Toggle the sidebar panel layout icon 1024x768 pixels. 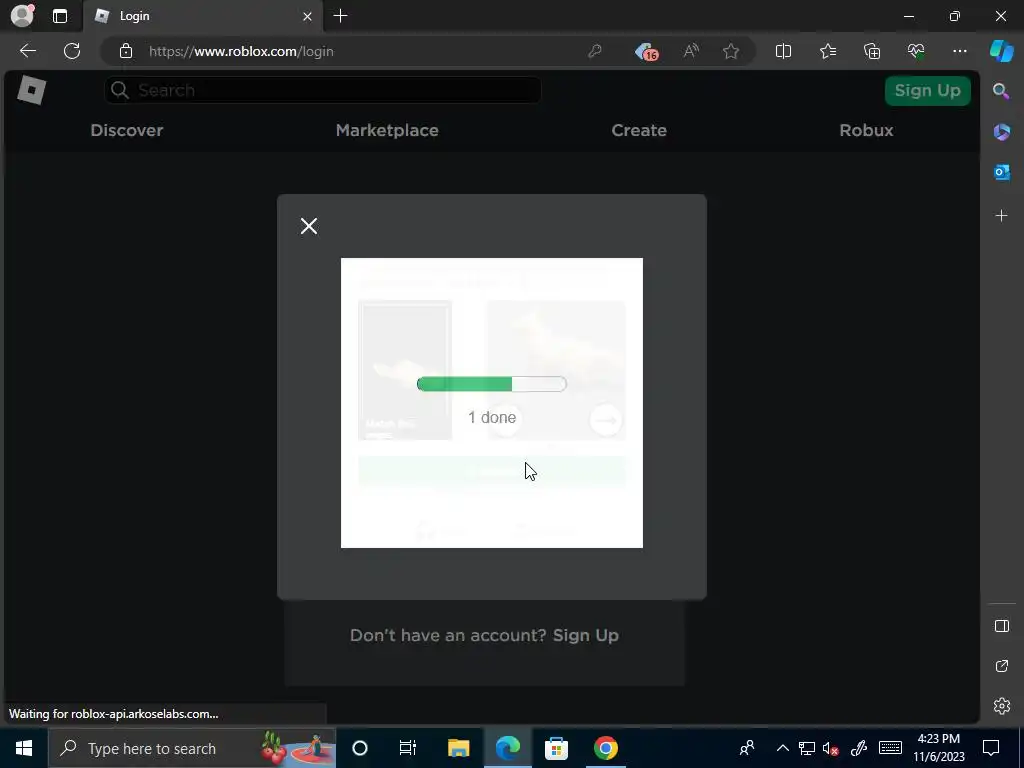(x=1001, y=626)
